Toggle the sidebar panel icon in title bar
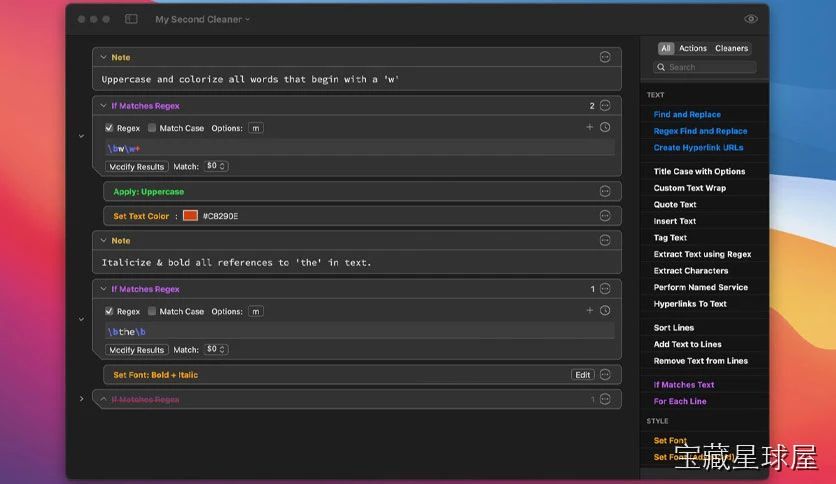The width and height of the screenshot is (836, 484). click(131, 19)
